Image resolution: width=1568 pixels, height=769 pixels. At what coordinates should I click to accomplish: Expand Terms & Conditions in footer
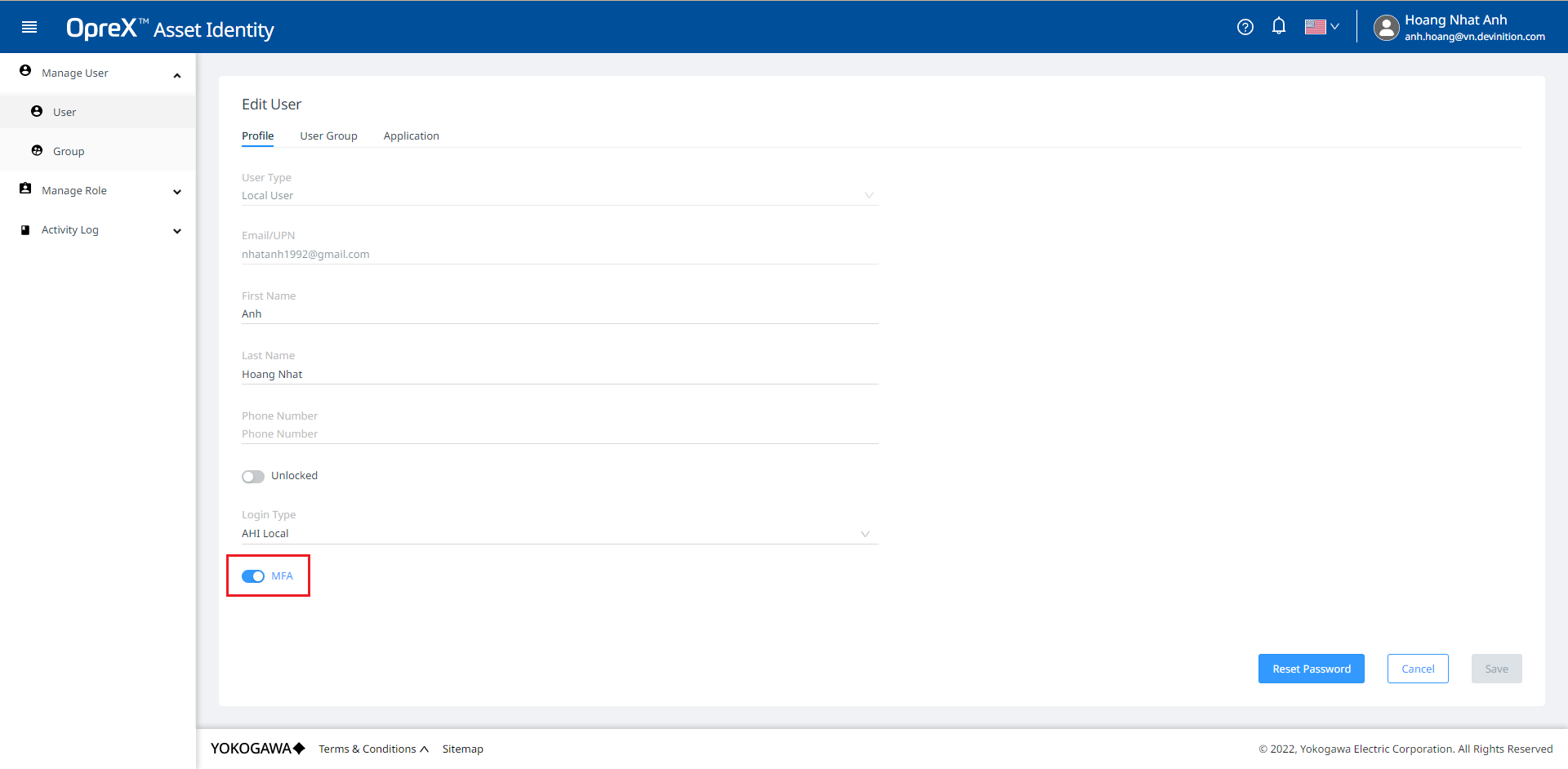pos(373,749)
